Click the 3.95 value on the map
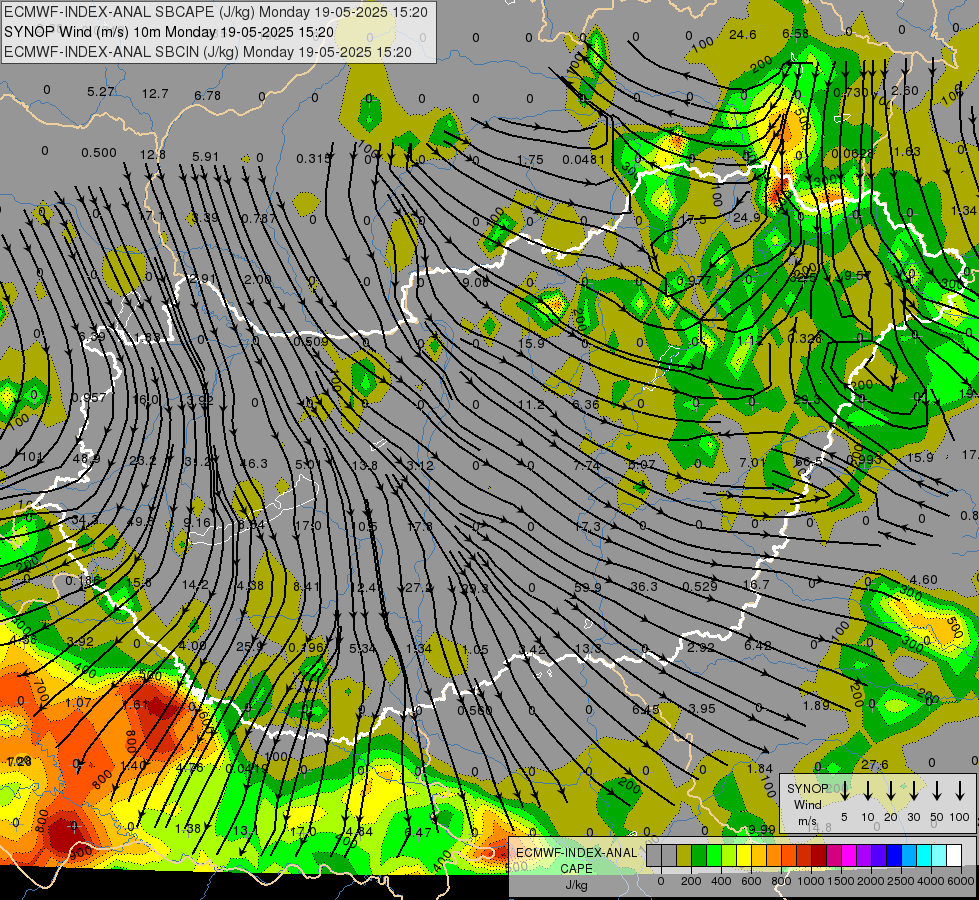Screen dimensions: 979x900 click(x=702, y=708)
